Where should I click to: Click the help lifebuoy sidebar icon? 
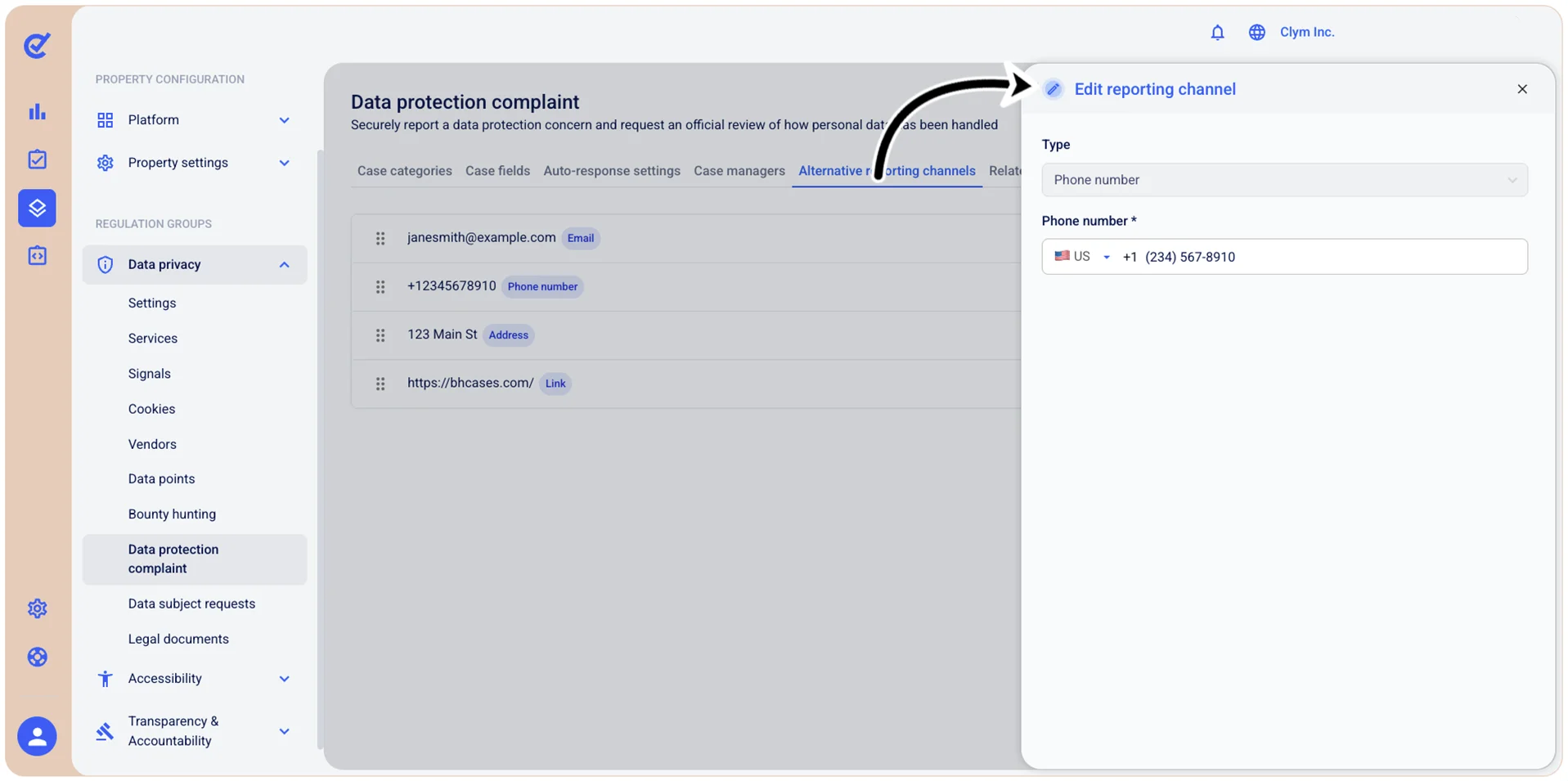pyautogui.click(x=38, y=657)
